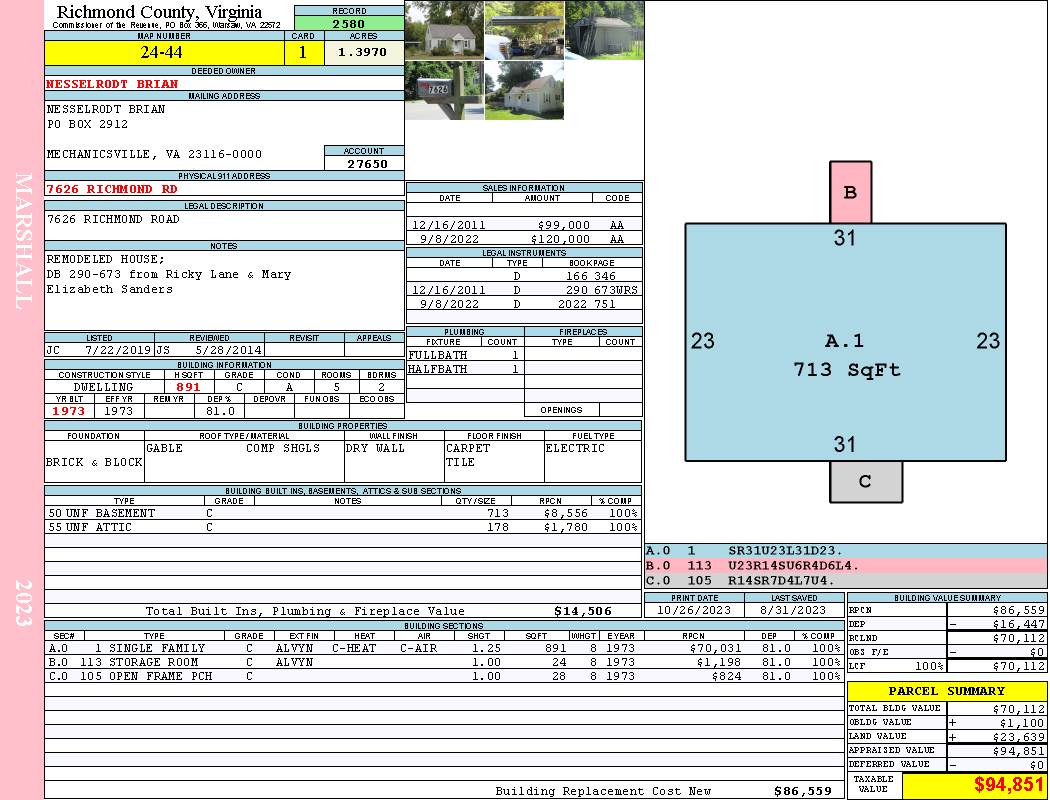This screenshot has height=800, width=1050.
Task: Click the account number 27650
Action: pos(367,164)
